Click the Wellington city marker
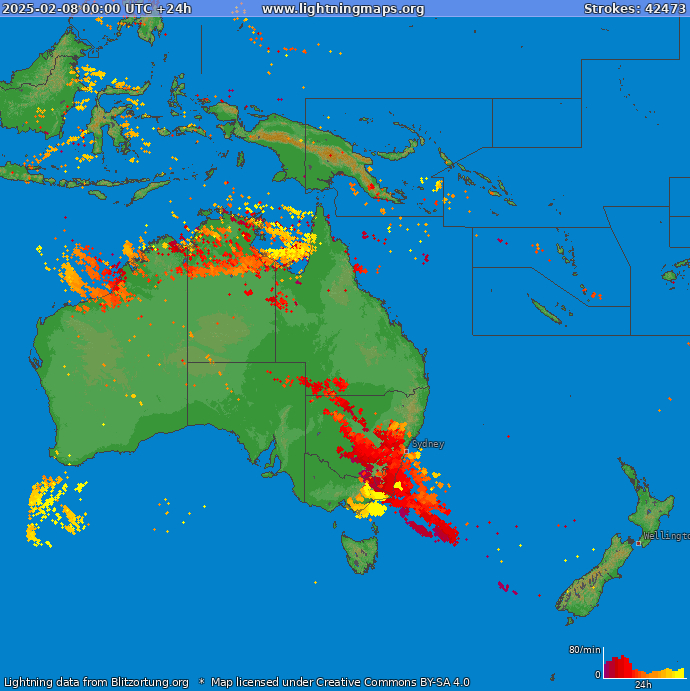690x691 pixels. pos(639,542)
